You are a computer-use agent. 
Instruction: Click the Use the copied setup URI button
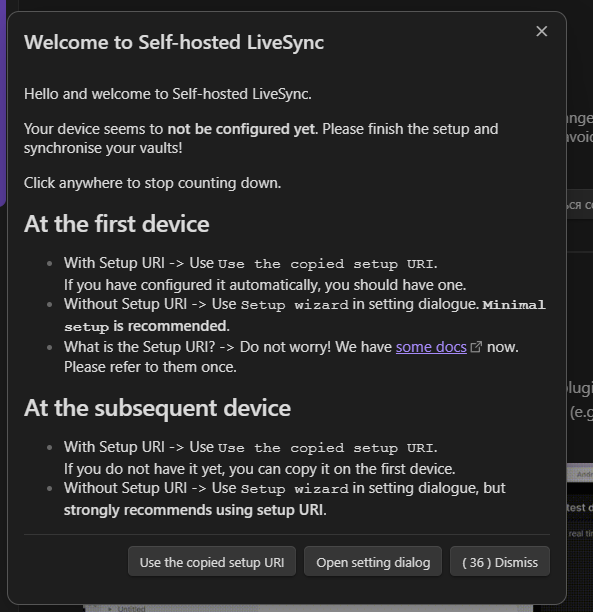(x=212, y=562)
